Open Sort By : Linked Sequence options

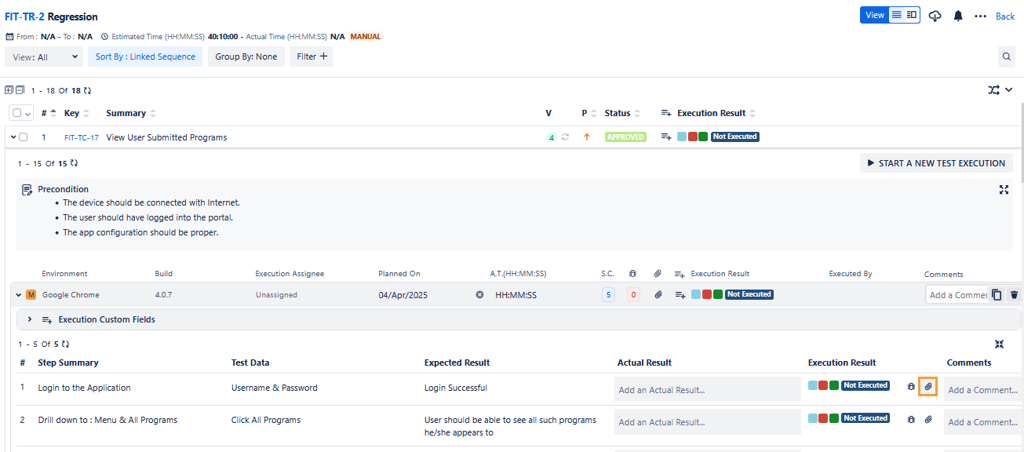click(145, 57)
